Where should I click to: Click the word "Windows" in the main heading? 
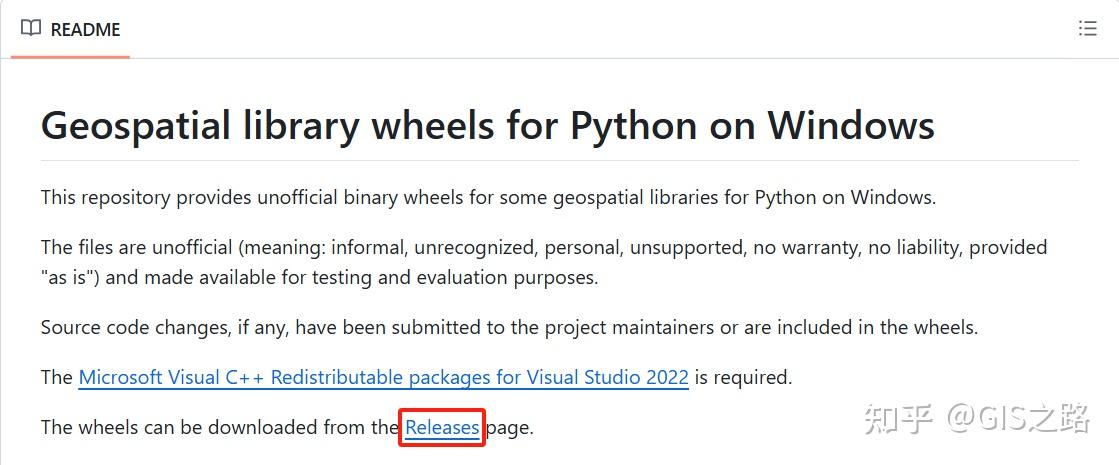click(x=850, y=127)
